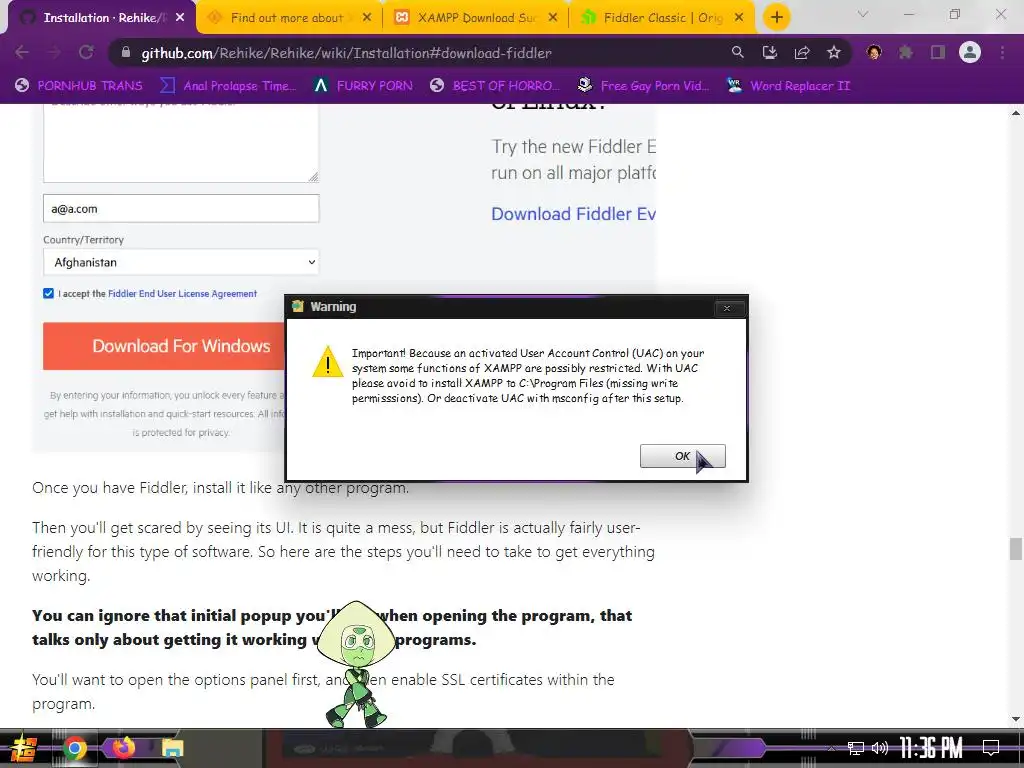This screenshot has width=1024, height=768.
Task: Uncheck the Fiddler license agreement checkbox
Action: (x=48, y=293)
